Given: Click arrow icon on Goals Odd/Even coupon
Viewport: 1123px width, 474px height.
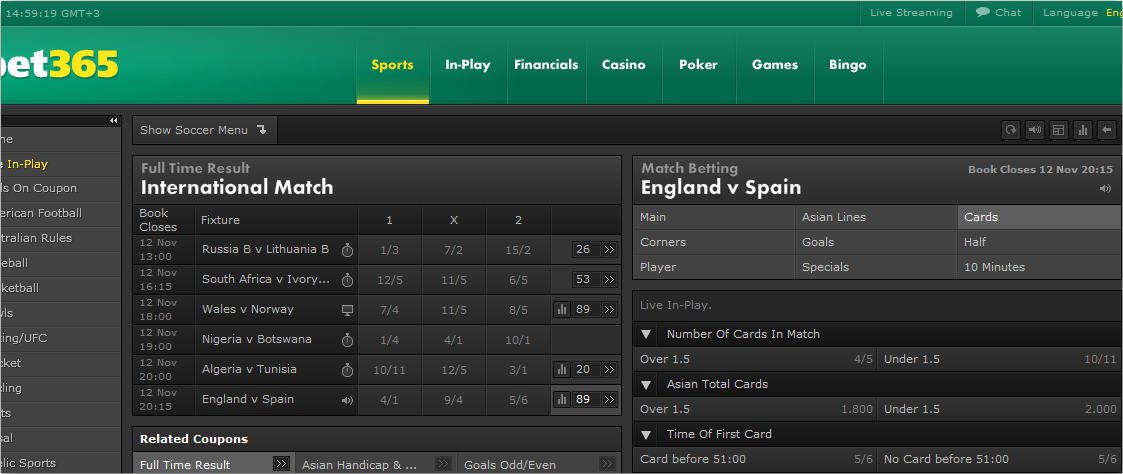Looking at the screenshot, I should 605,464.
